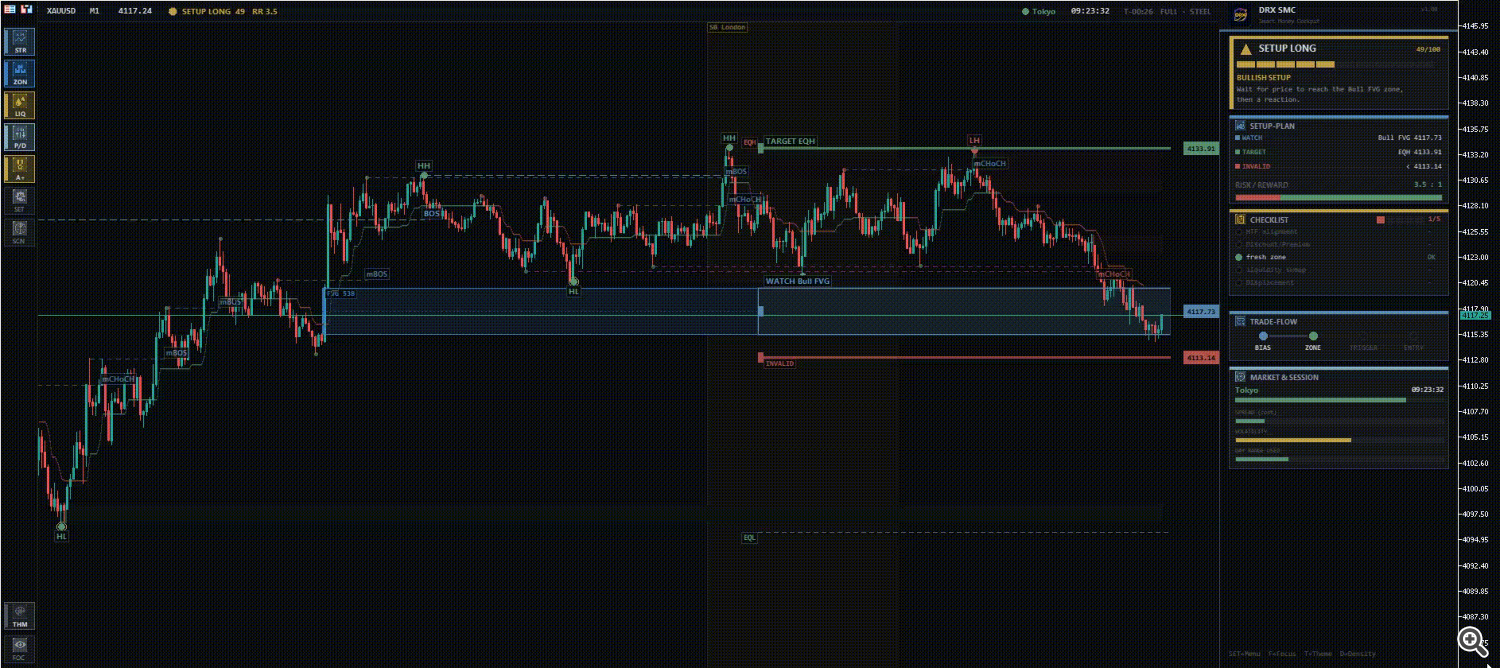Image resolution: width=1500 pixels, height=668 pixels.
Task: Click the 1/5 checklist count
Action: tap(1435, 219)
